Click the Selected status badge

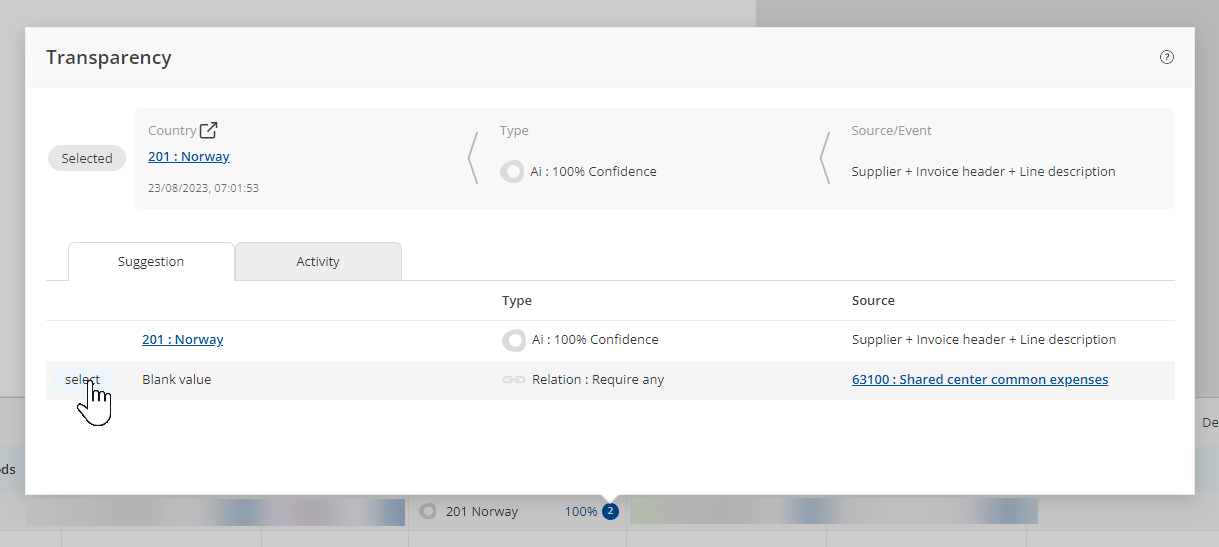tap(87, 158)
